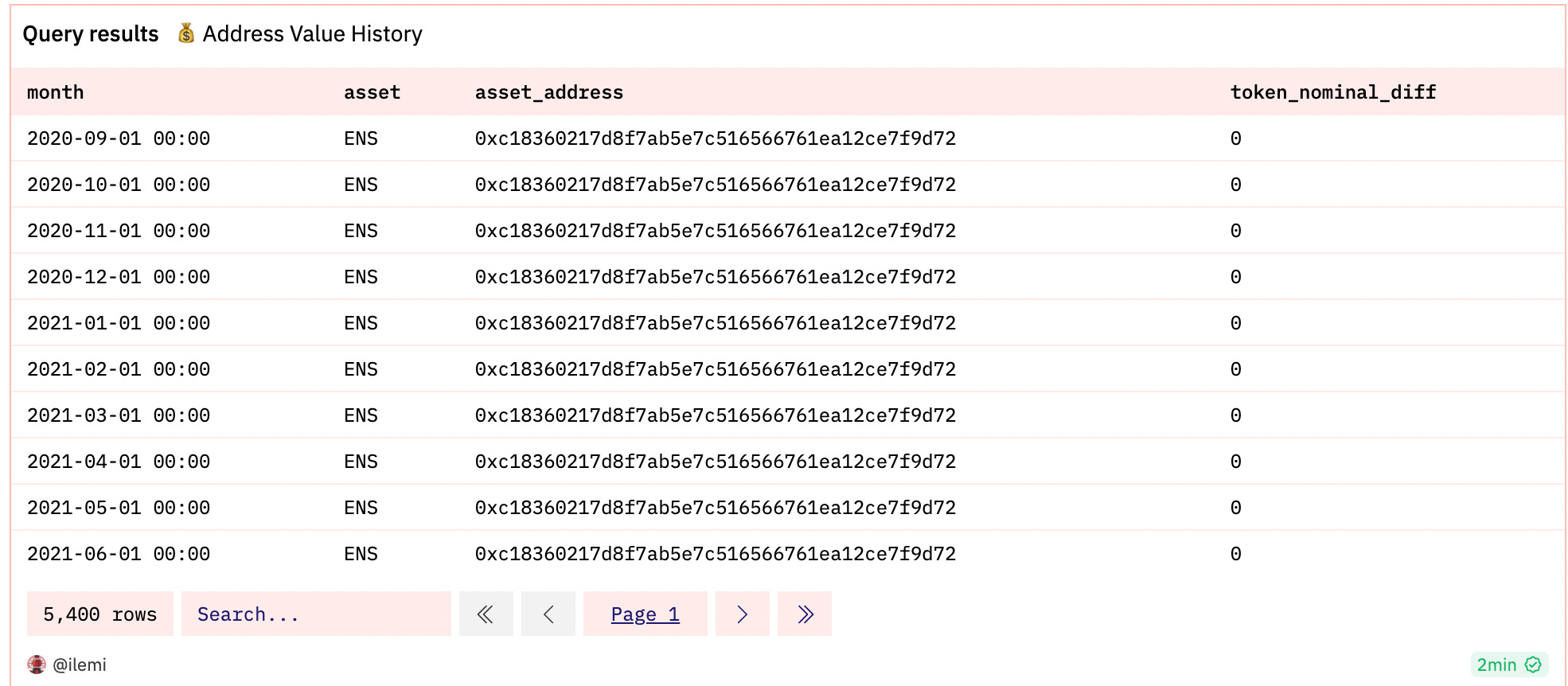Viewport: 1568px width, 686px height.
Task: Click the 5,400 rows count chip
Action: point(99,614)
